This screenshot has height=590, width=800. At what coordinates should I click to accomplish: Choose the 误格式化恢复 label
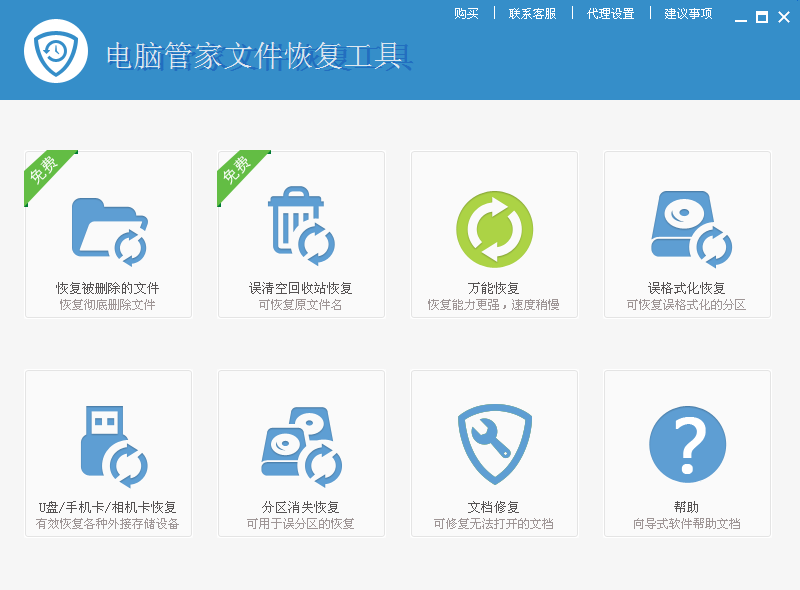686,288
